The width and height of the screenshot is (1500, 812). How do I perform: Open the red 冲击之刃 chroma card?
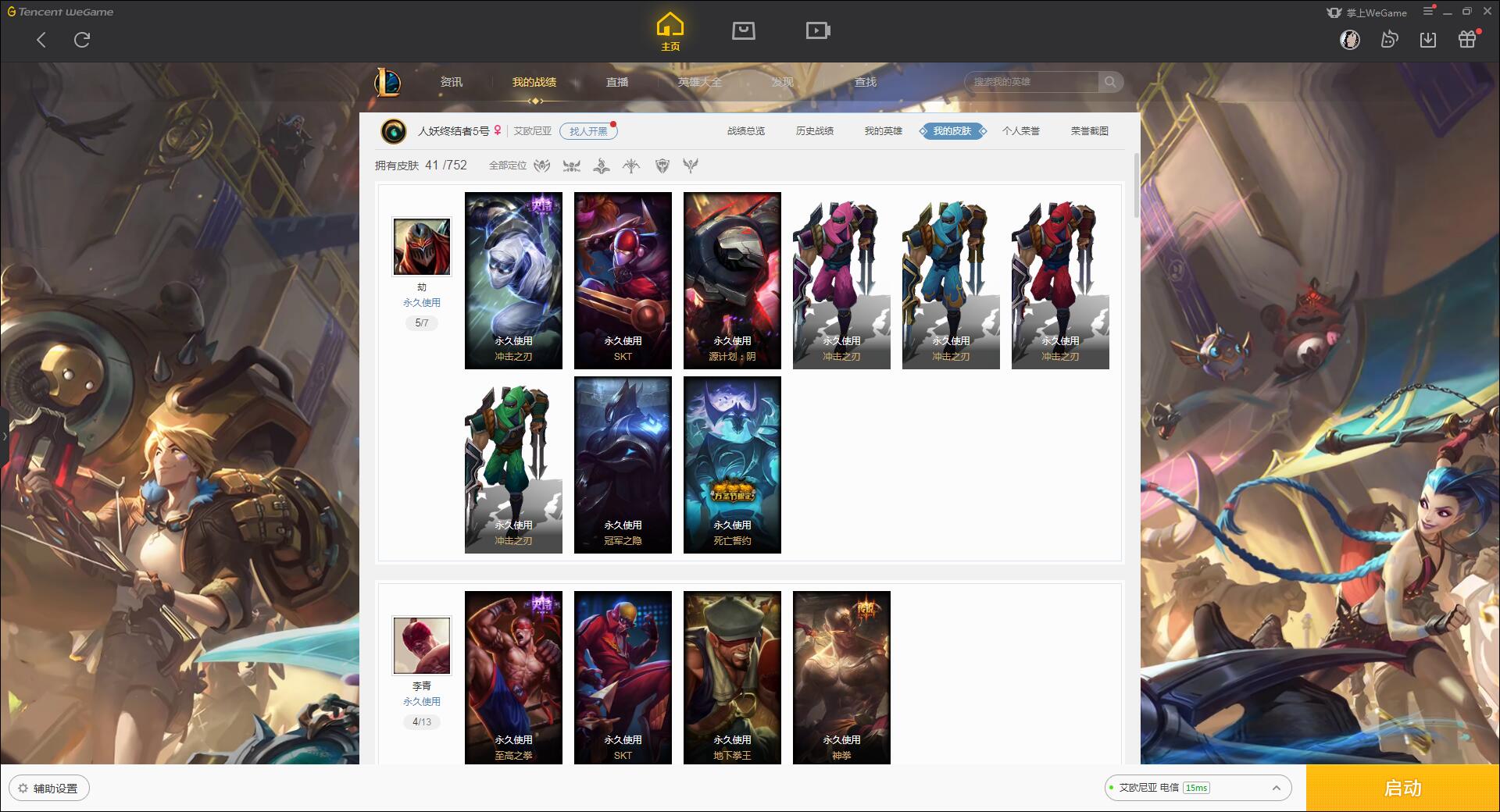(x=1060, y=280)
